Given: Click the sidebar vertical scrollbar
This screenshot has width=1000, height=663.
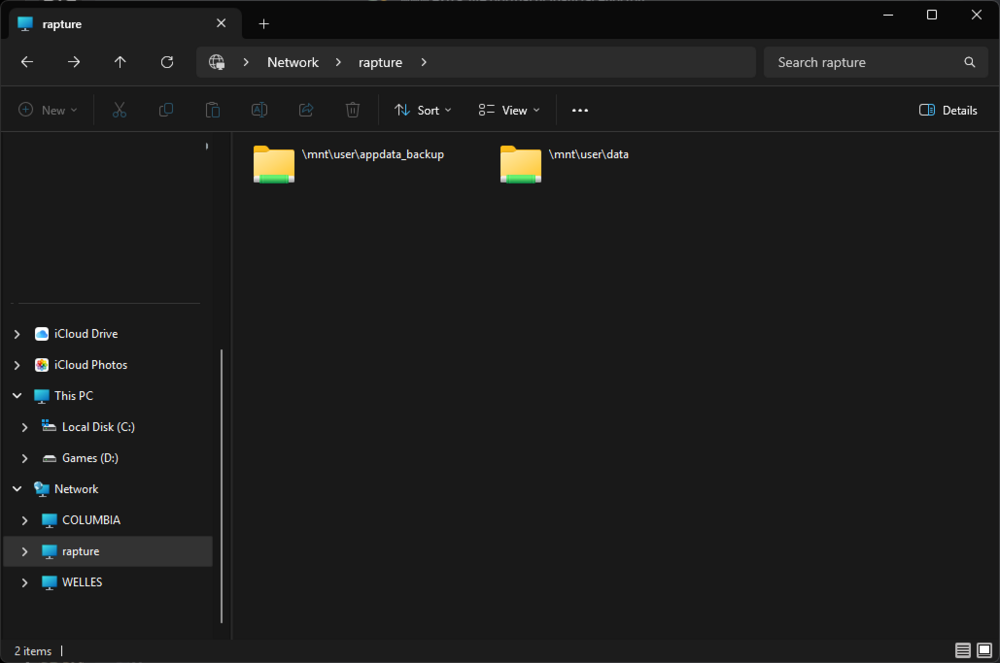Looking at the screenshot, I should pyautogui.click(x=221, y=486).
